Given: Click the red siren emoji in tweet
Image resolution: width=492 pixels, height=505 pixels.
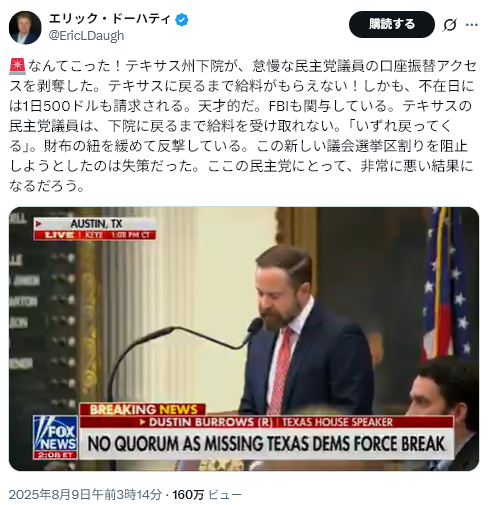Looking at the screenshot, I should [x=17, y=66].
